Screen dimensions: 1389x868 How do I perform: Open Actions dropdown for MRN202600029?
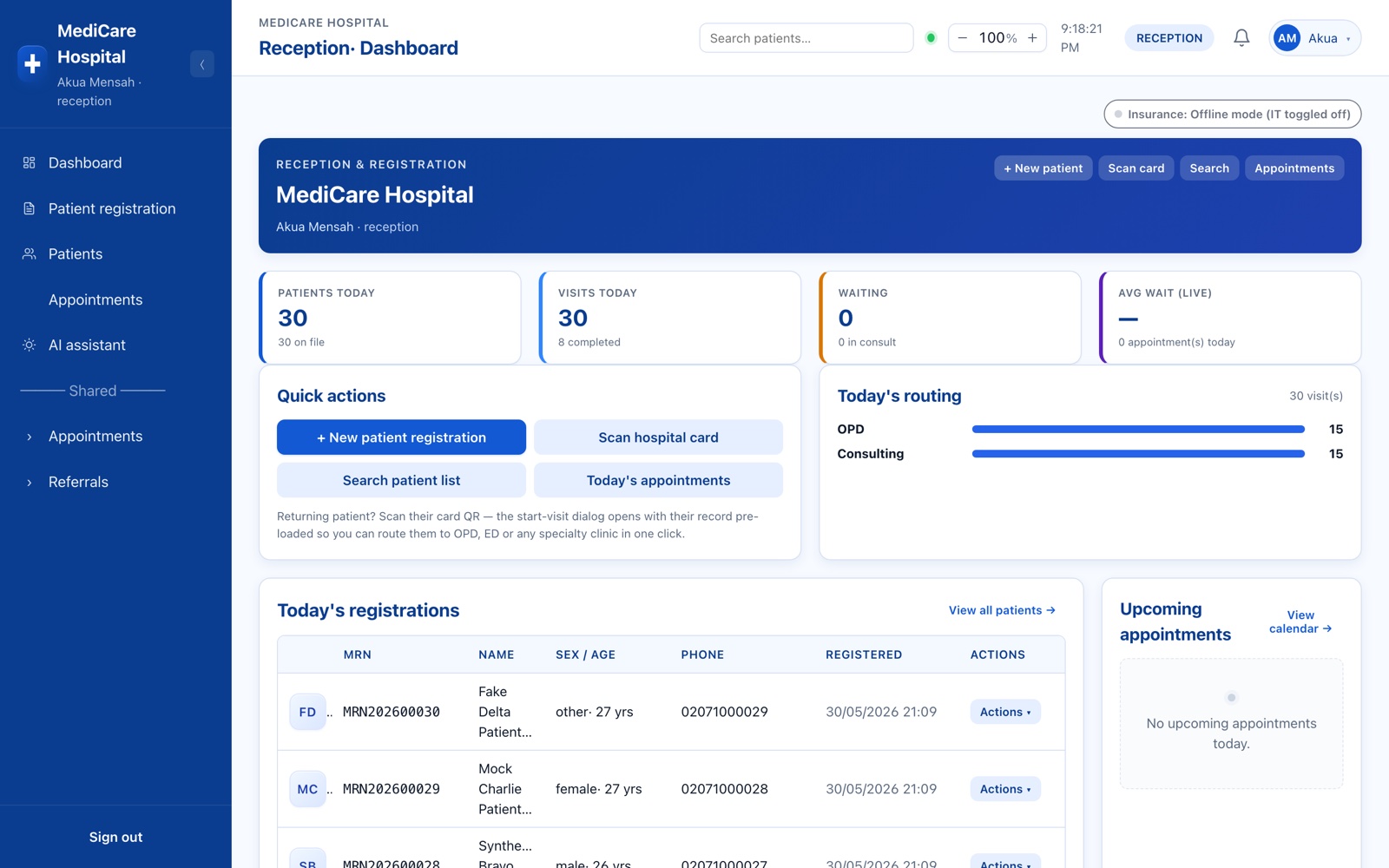pyautogui.click(x=1005, y=789)
